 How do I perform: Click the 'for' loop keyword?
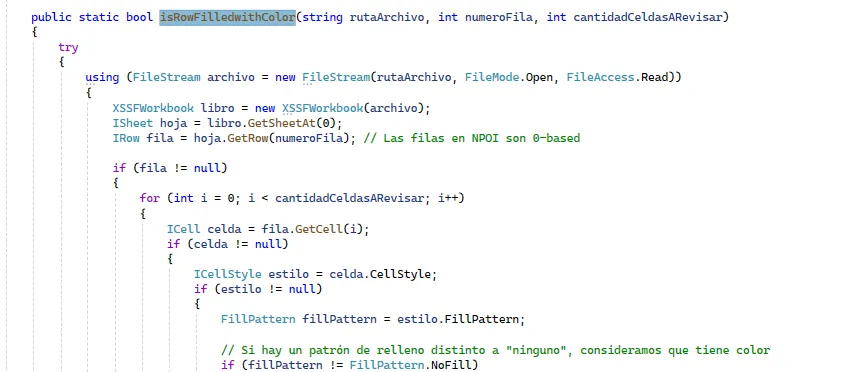[150, 198]
